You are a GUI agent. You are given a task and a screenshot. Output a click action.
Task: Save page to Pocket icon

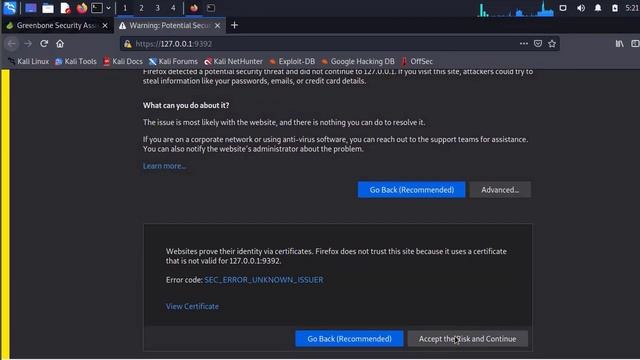[538, 44]
